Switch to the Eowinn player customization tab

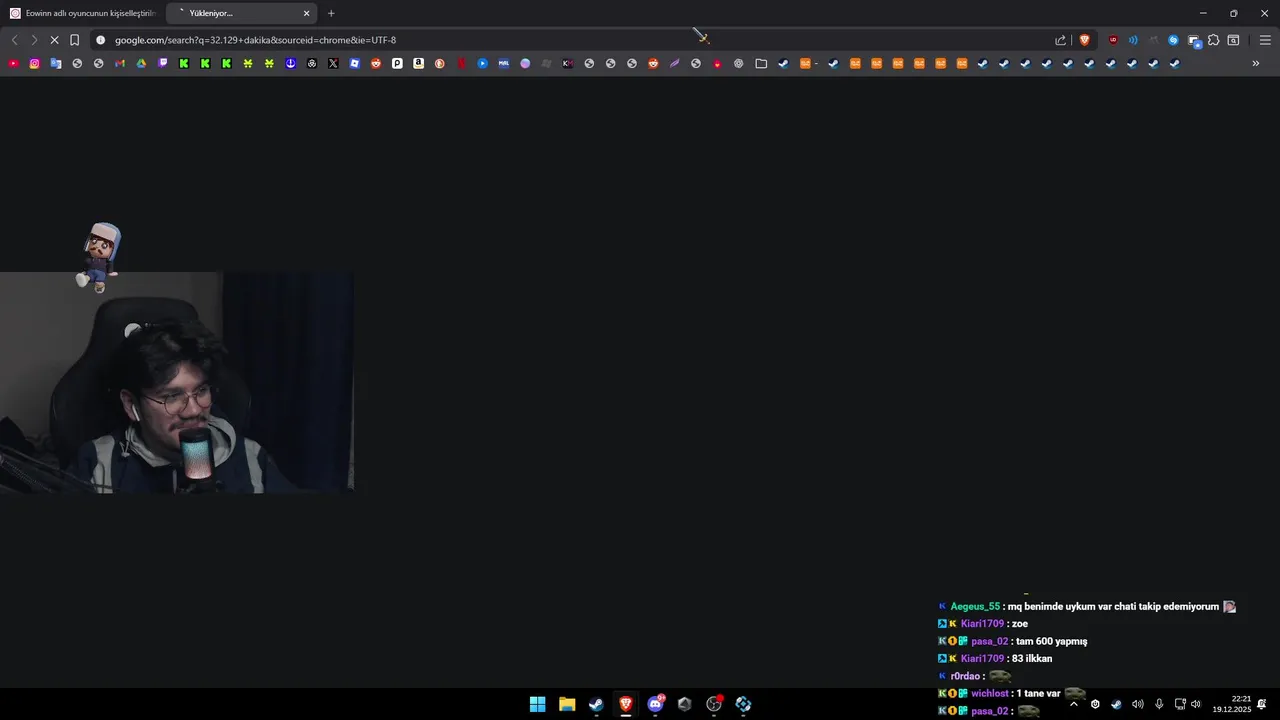point(82,13)
